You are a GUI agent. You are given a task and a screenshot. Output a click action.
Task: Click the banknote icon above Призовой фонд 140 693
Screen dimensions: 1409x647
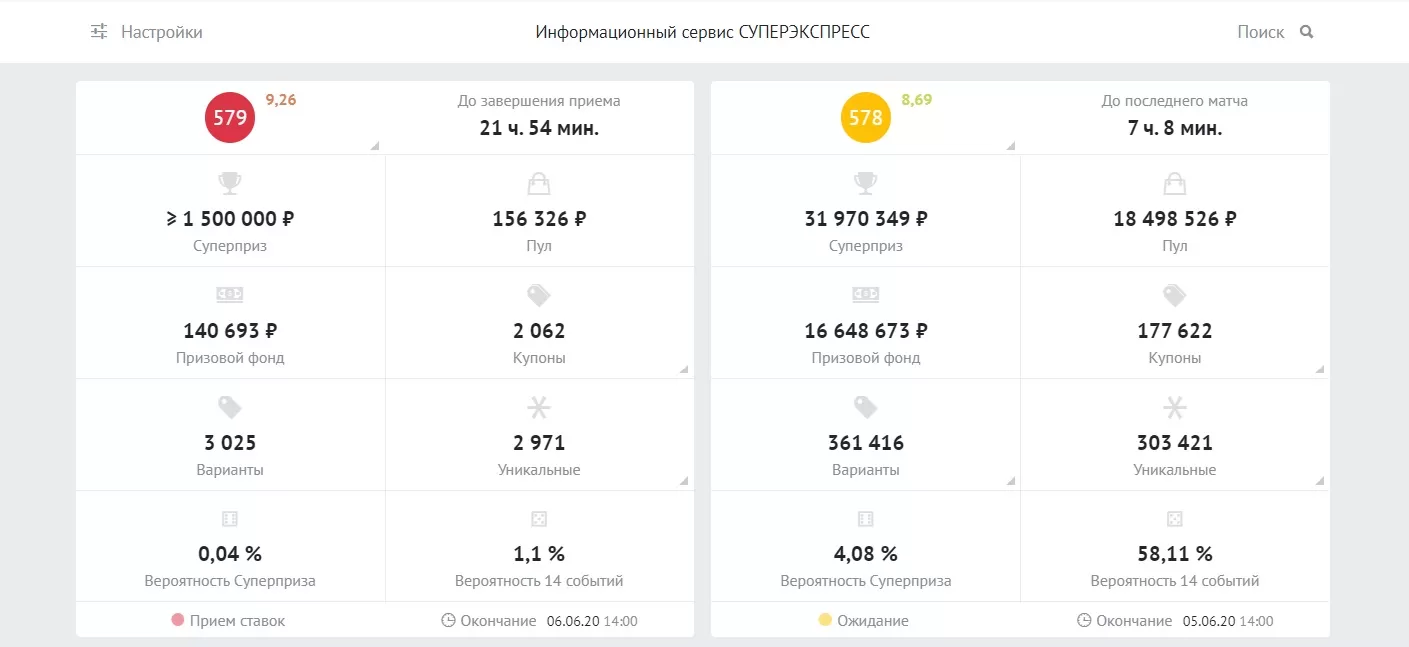(230, 295)
